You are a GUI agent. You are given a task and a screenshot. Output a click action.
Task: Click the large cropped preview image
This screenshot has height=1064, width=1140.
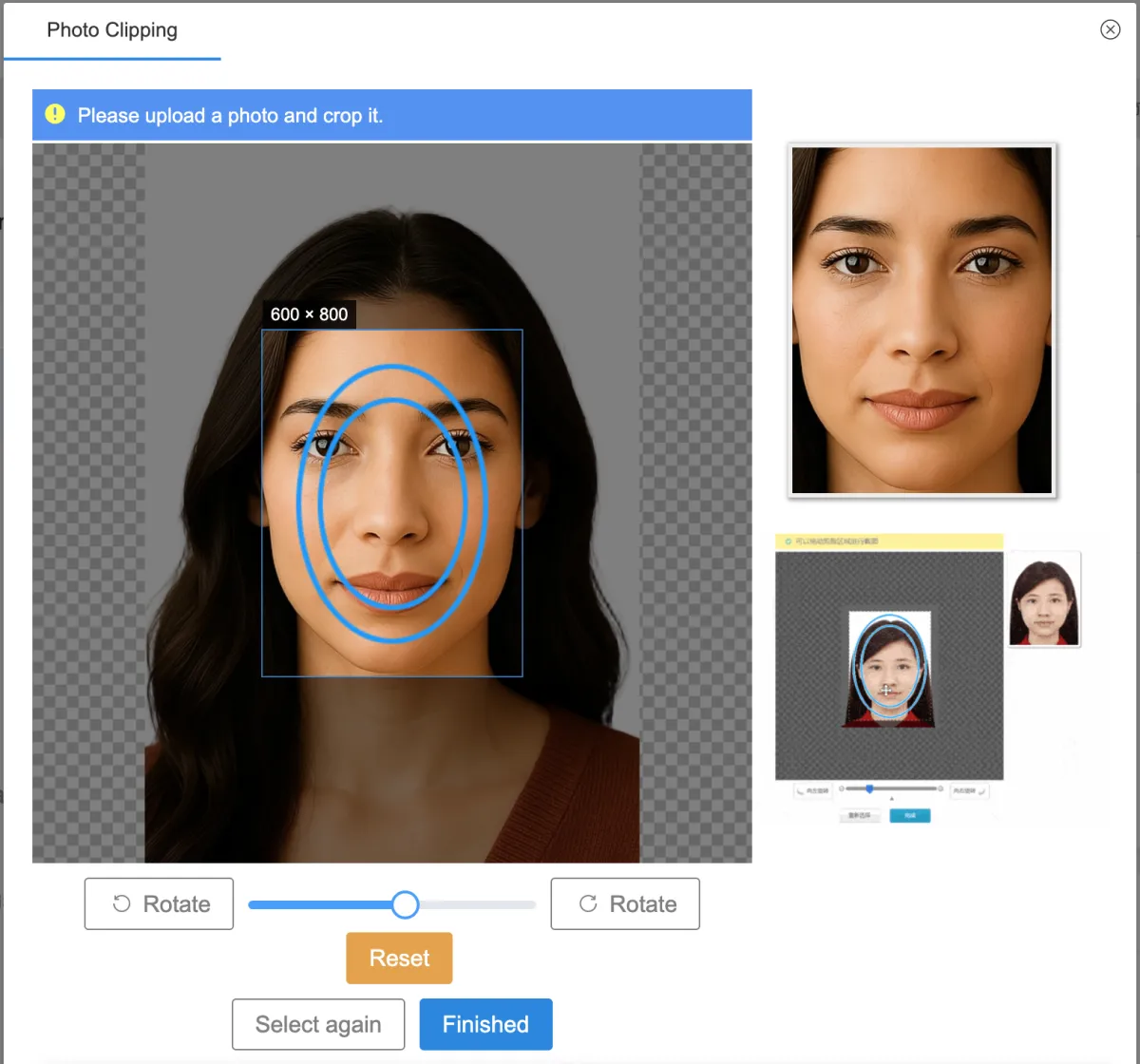921,320
